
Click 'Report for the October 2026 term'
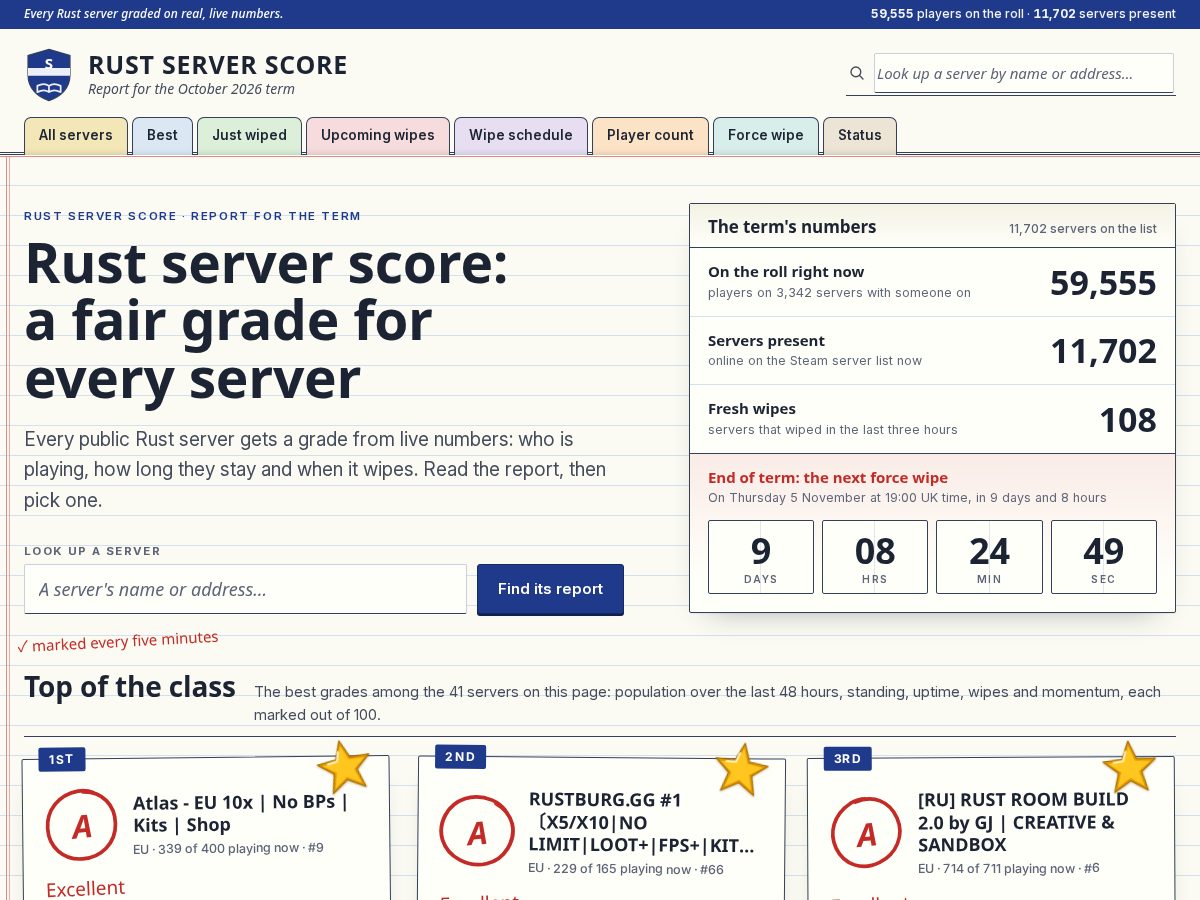click(x=191, y=89)
